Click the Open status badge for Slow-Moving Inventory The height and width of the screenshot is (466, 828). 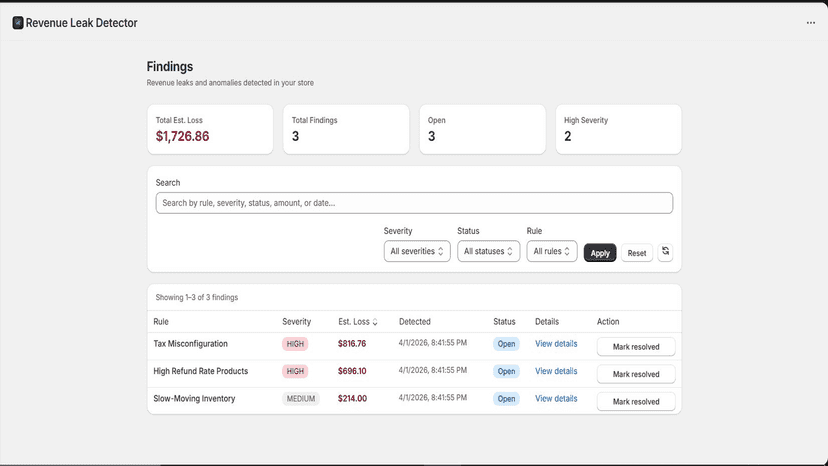click(x=506, y=399)
